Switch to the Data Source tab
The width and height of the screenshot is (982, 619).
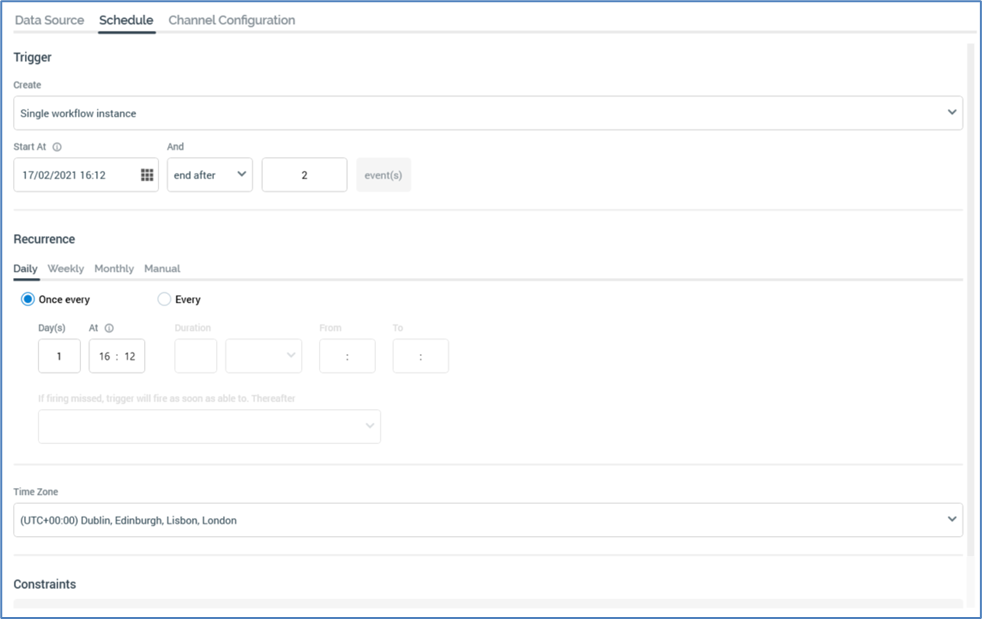tap(49, 20)
